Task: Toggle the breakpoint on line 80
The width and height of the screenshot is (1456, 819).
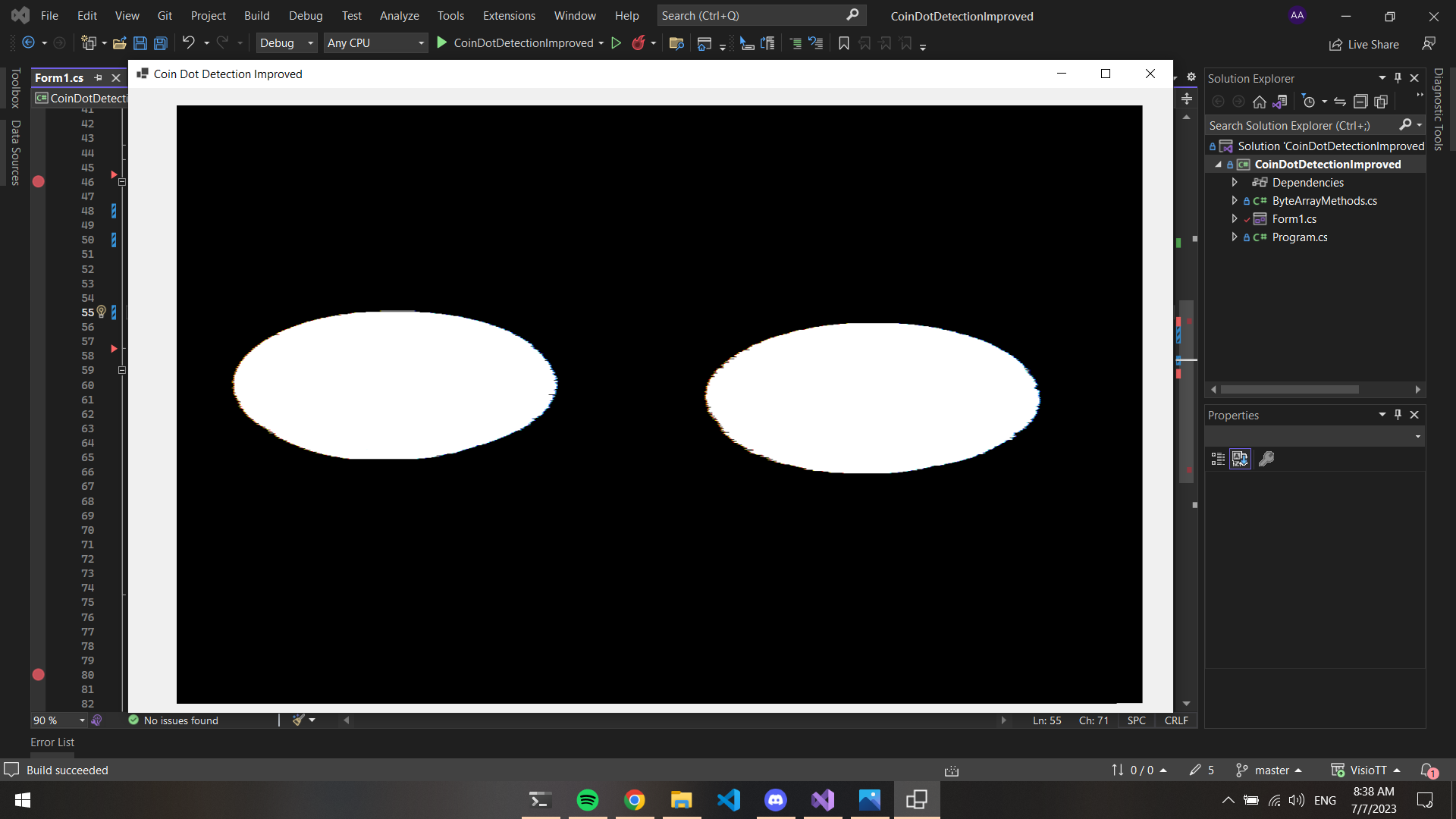Action: point(39,675)
